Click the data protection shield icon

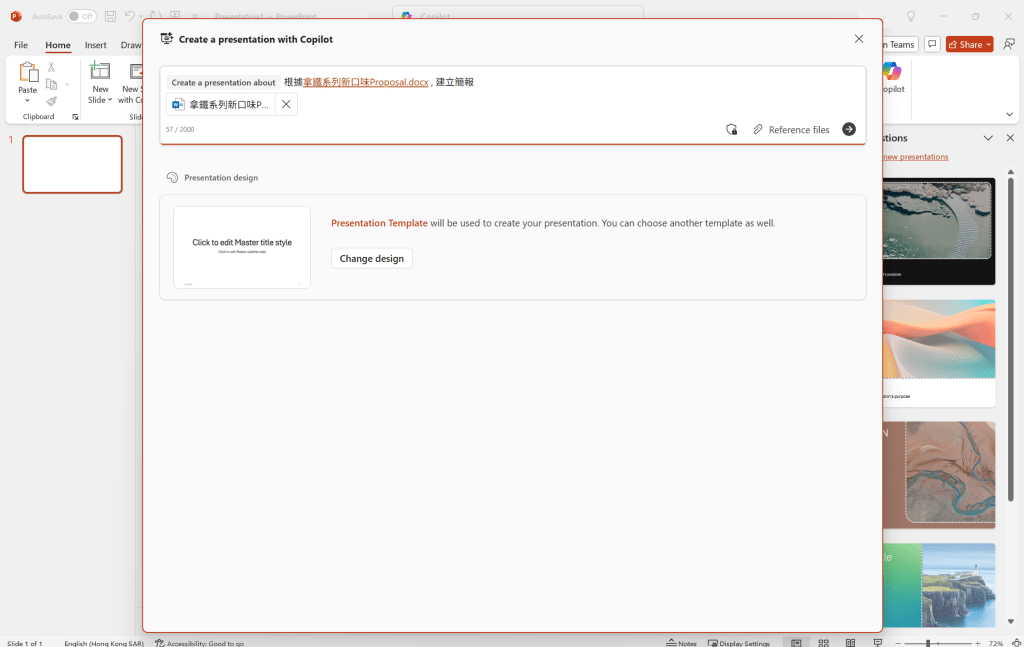click(731, 129)
